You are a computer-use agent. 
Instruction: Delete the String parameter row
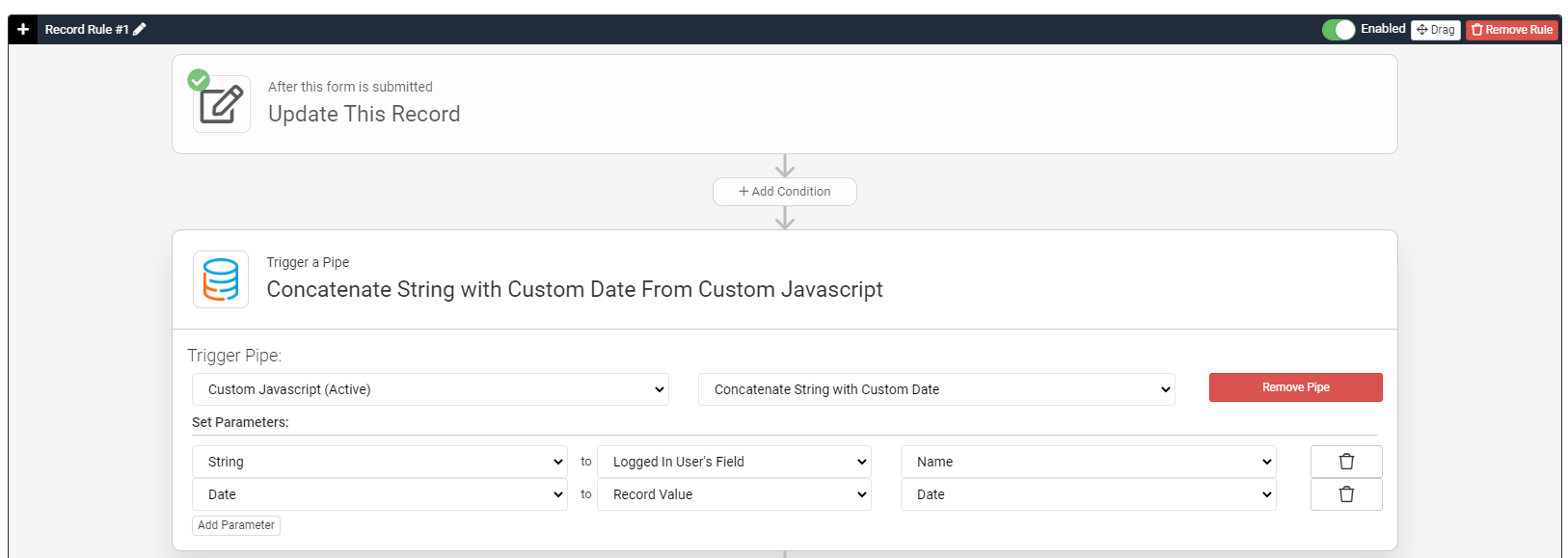tap(1346, 462)
